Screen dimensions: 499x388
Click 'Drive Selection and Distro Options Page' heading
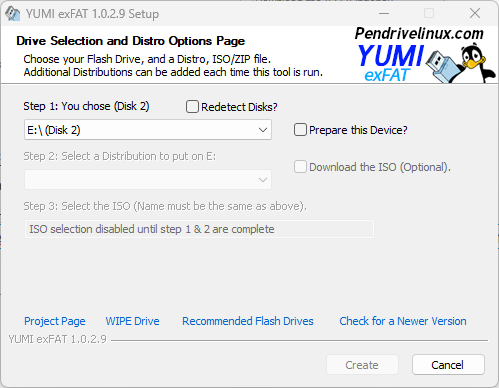[x=131, y=41]
